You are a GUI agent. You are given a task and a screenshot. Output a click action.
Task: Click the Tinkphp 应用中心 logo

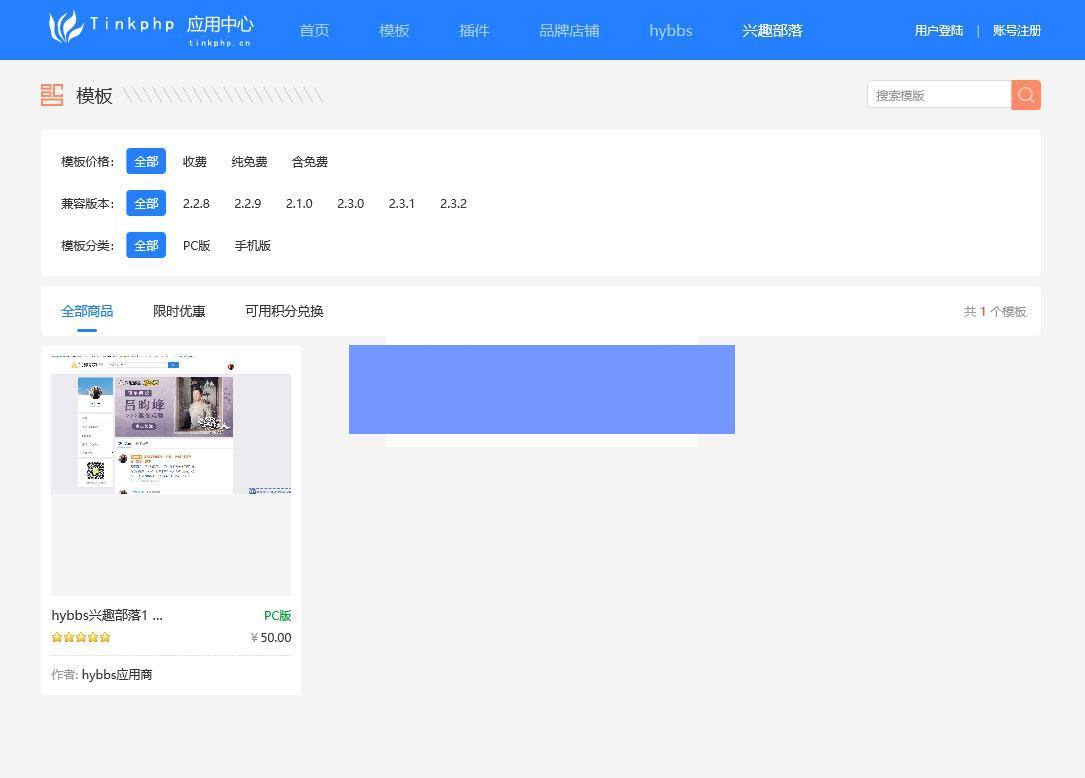pyautogui.click(x=151, y=29)
